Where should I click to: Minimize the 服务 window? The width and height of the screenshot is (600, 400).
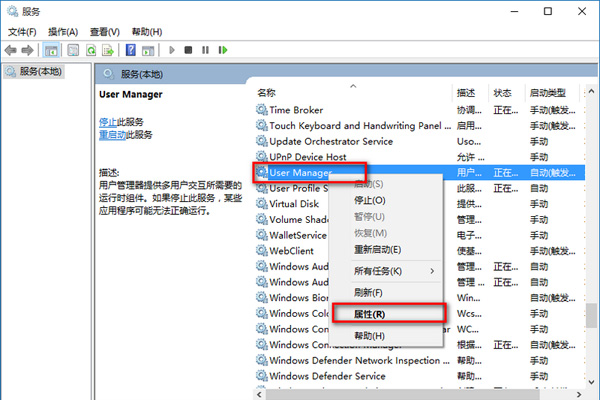(514, 11)
